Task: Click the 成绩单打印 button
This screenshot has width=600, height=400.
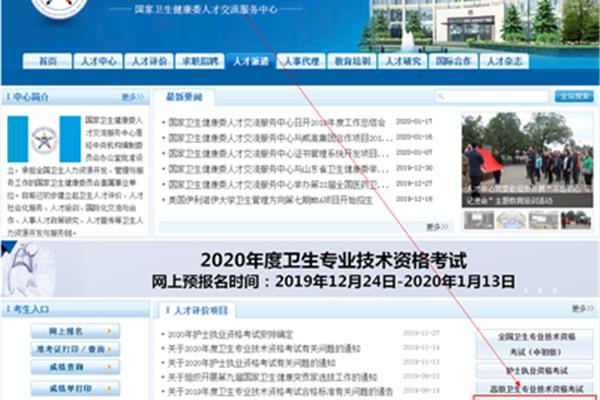Action: tap(75, 389)
